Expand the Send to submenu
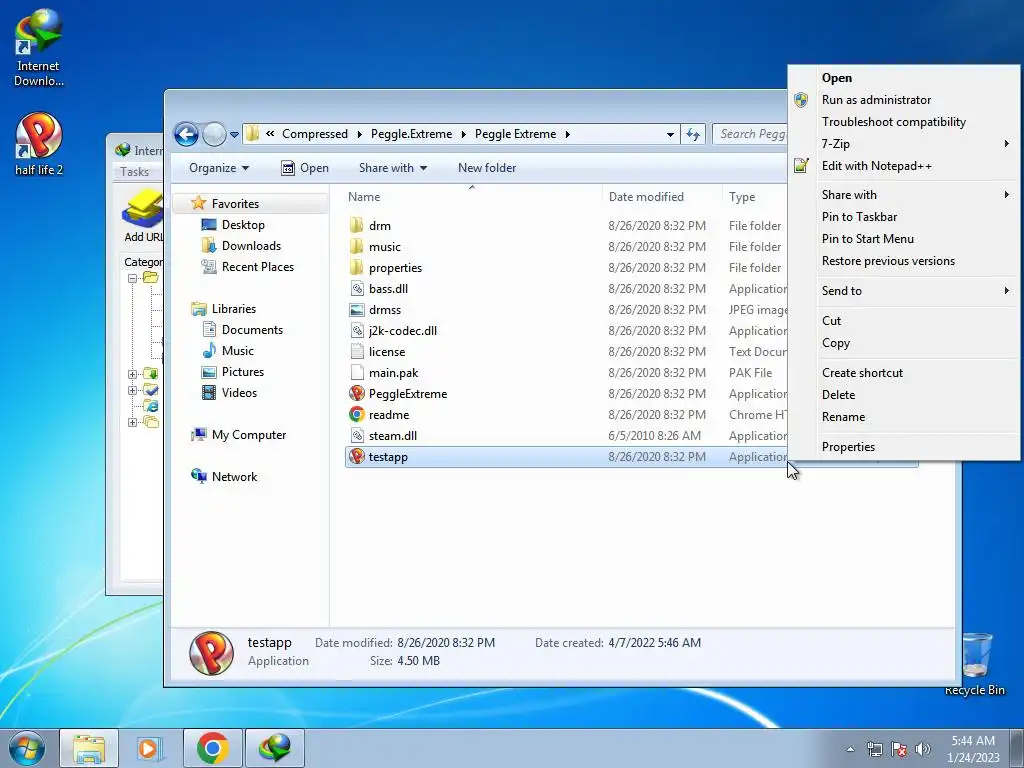The image size is (1024, 768). [x=904, y=291]
